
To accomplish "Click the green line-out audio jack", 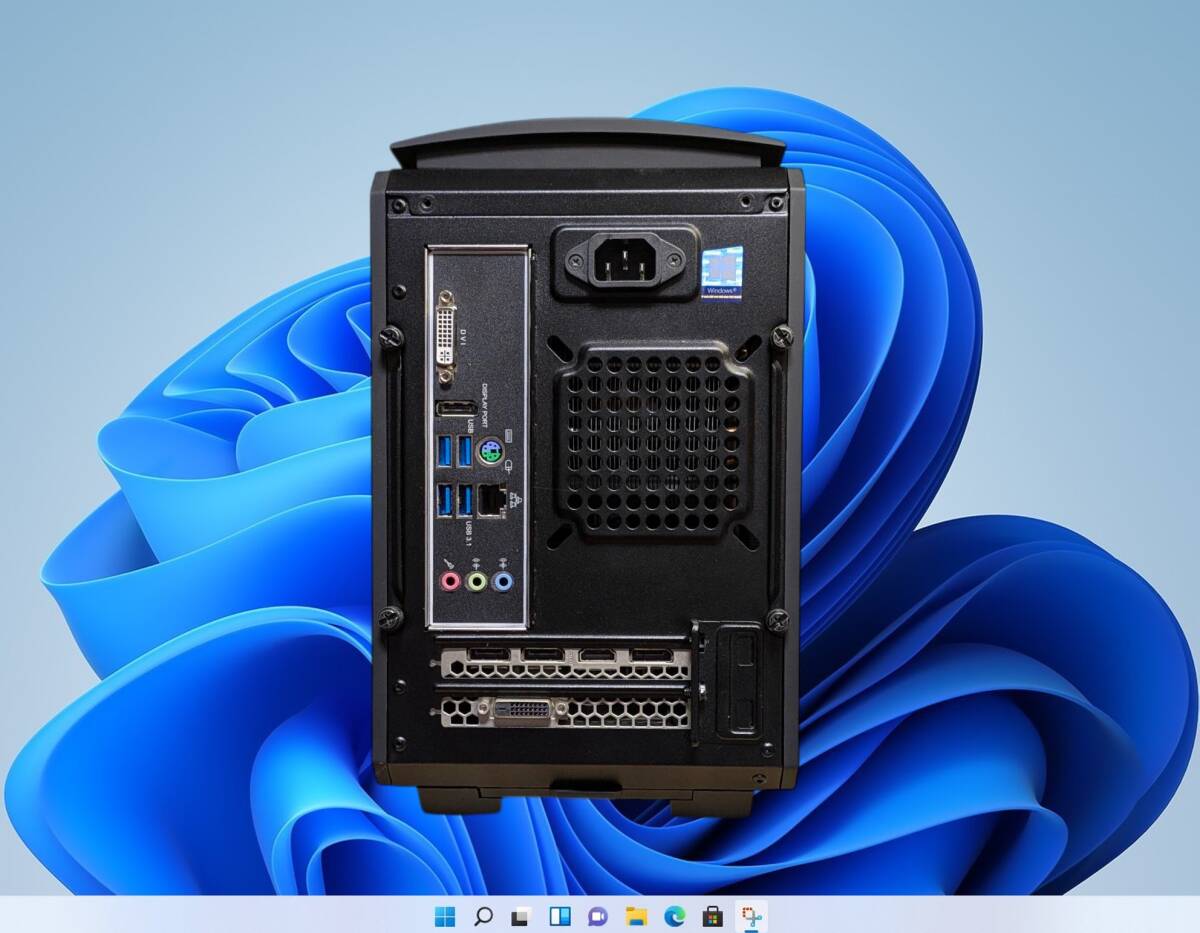I will click(475, 580).
